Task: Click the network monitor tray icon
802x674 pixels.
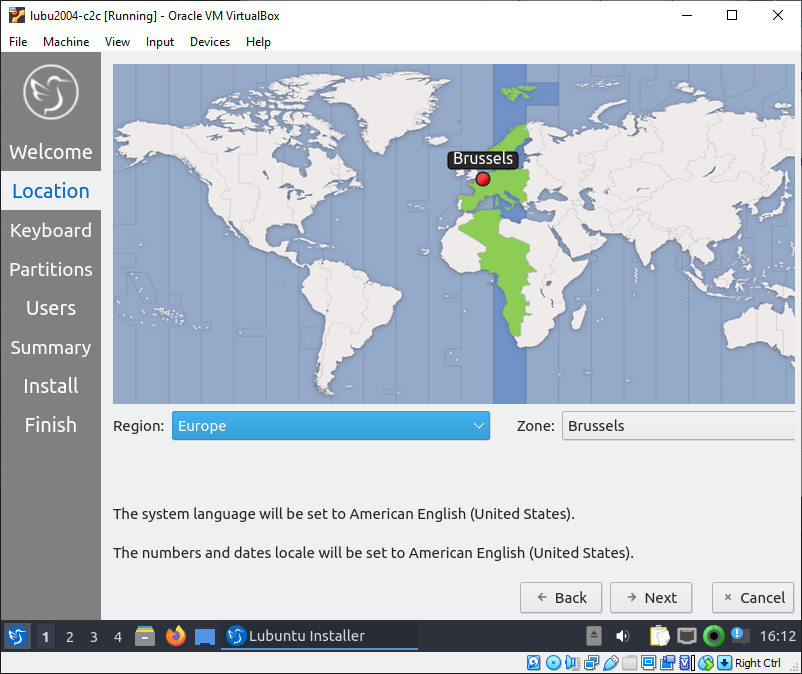Action: pos(687,636)
